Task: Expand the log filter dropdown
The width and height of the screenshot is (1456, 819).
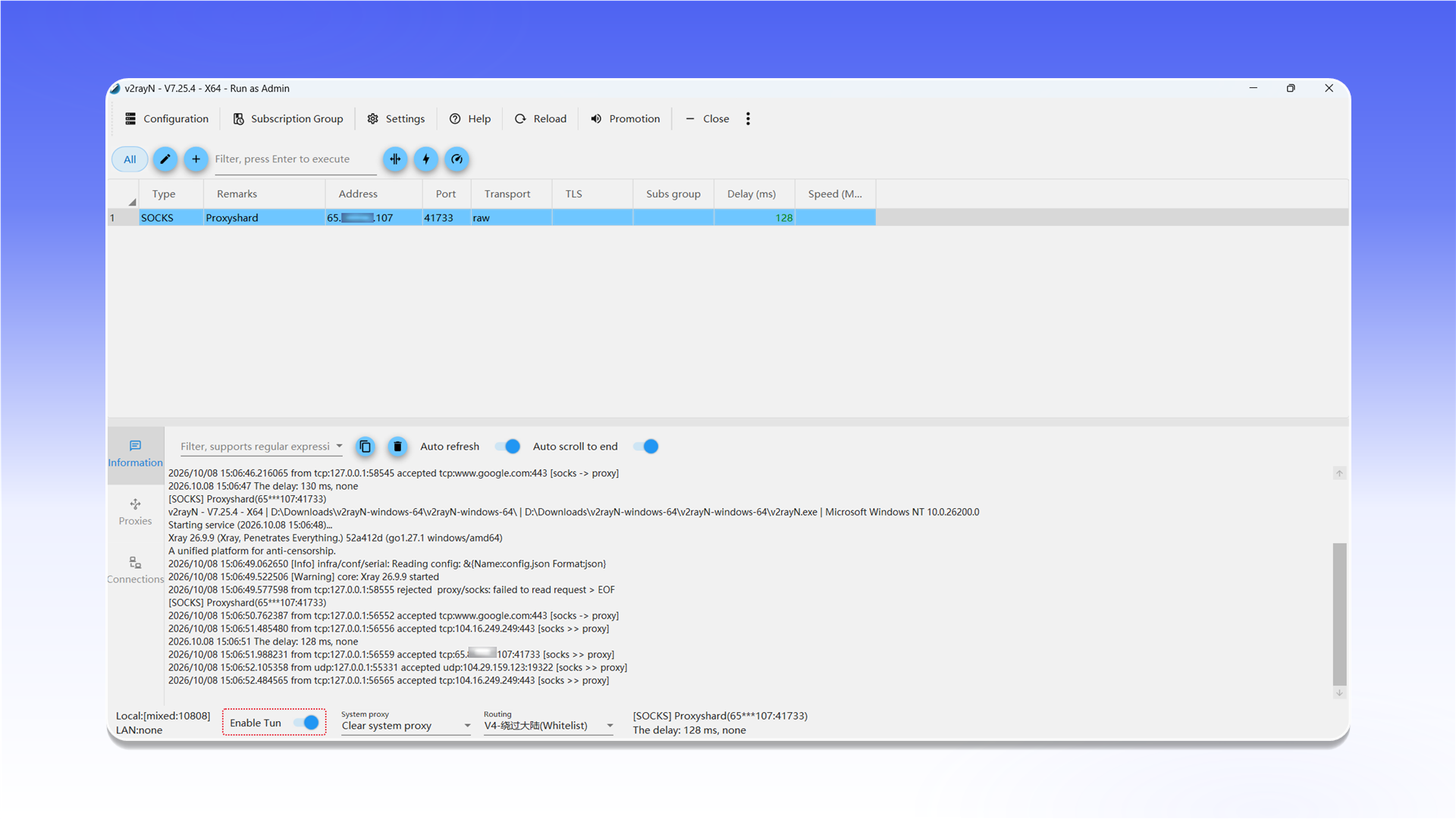Action: click(x=339, y=446)
